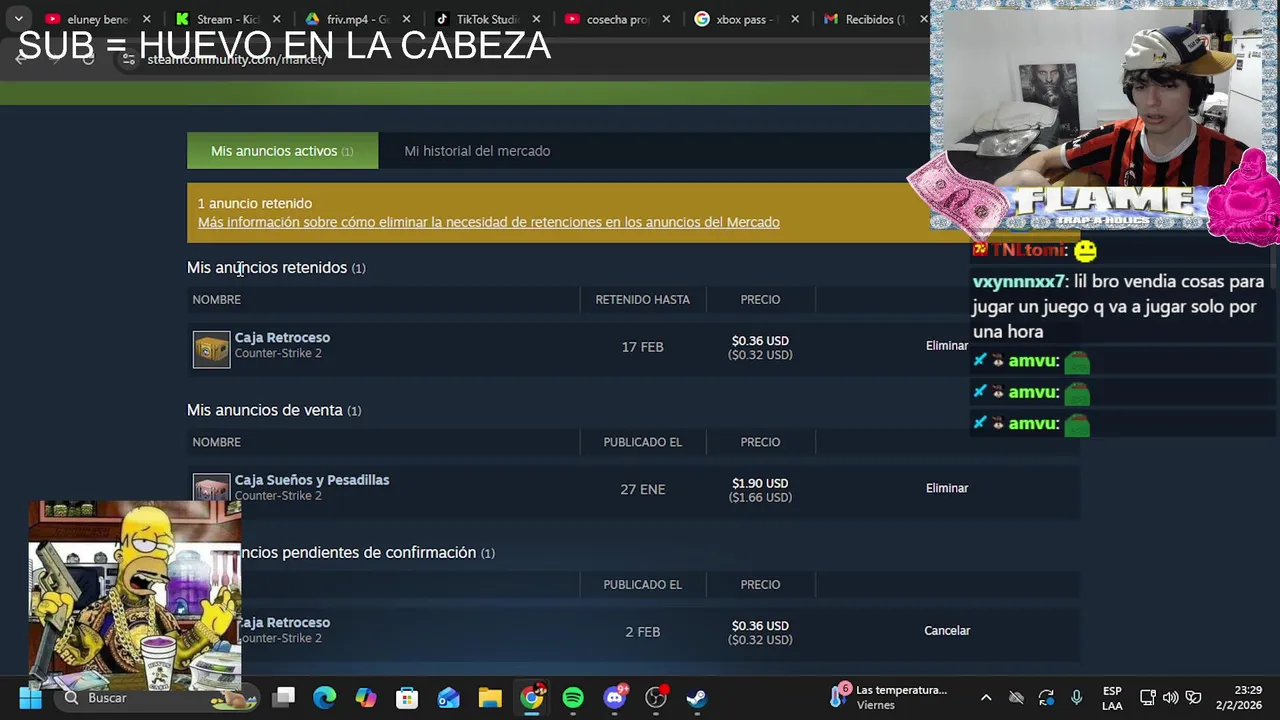Screen dimensions: 1280x720
Task: Launch Microsoft Edge from the taskbar
Action: [x=325, y=698]
